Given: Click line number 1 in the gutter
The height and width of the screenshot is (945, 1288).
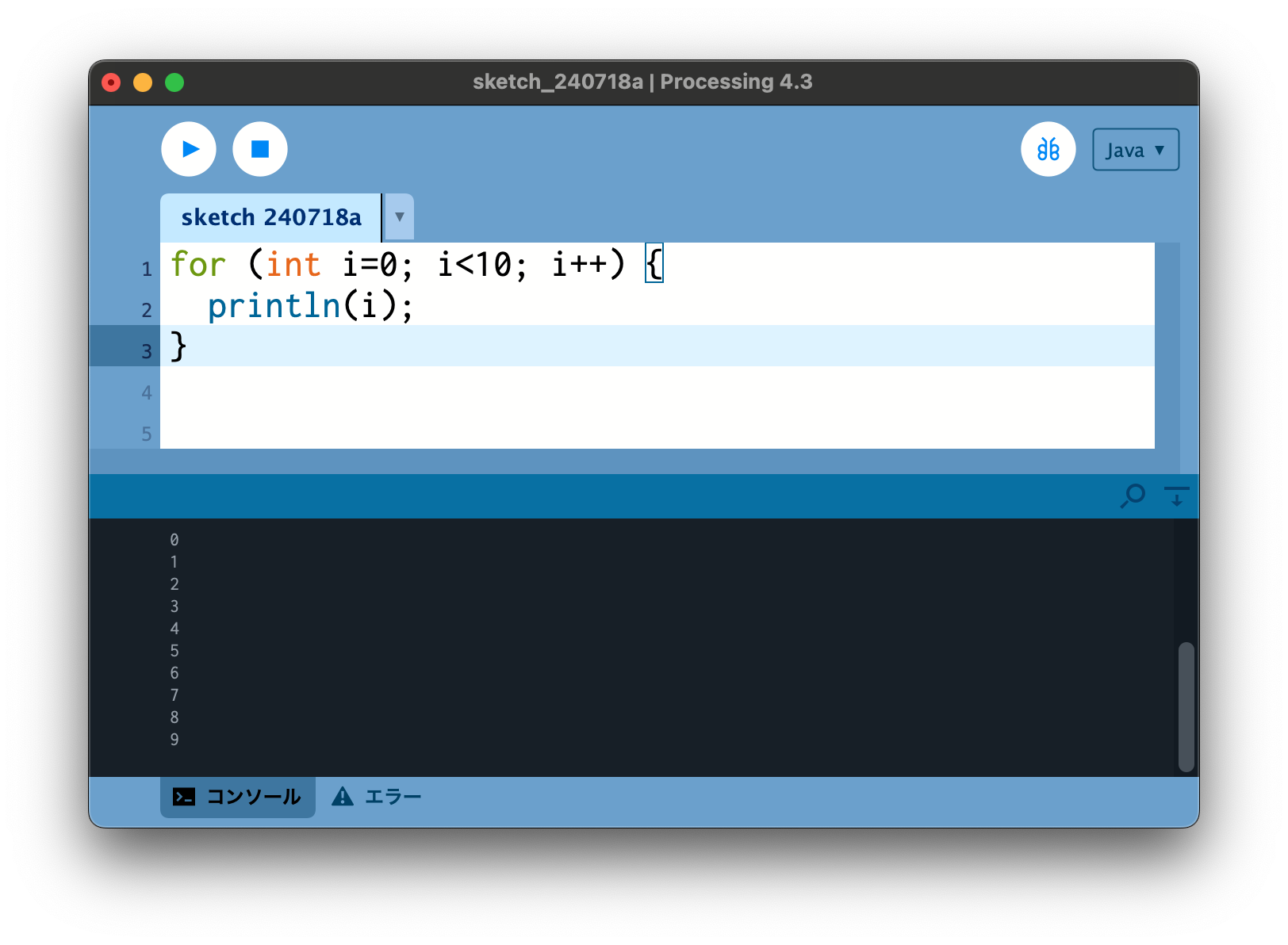Looking at the screenshot, I should (x=147, y=270).
